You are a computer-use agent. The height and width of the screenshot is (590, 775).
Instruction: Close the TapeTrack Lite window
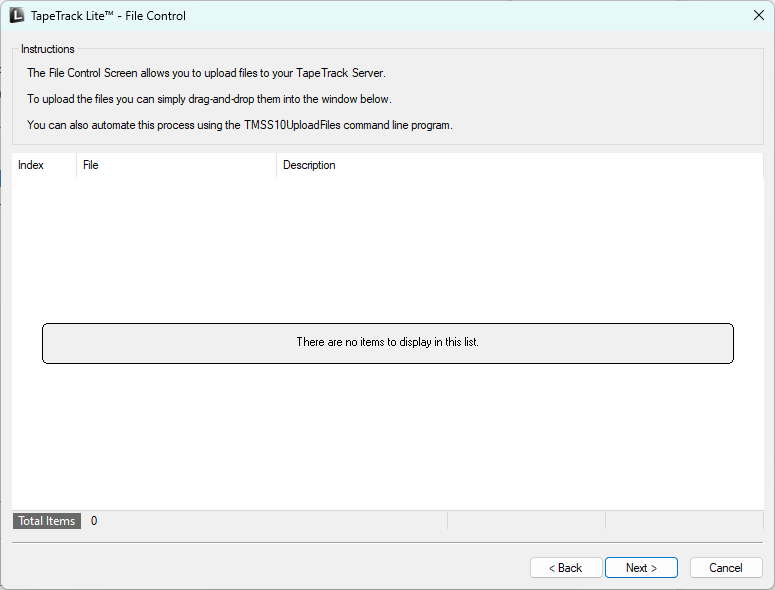coord(759,15)
